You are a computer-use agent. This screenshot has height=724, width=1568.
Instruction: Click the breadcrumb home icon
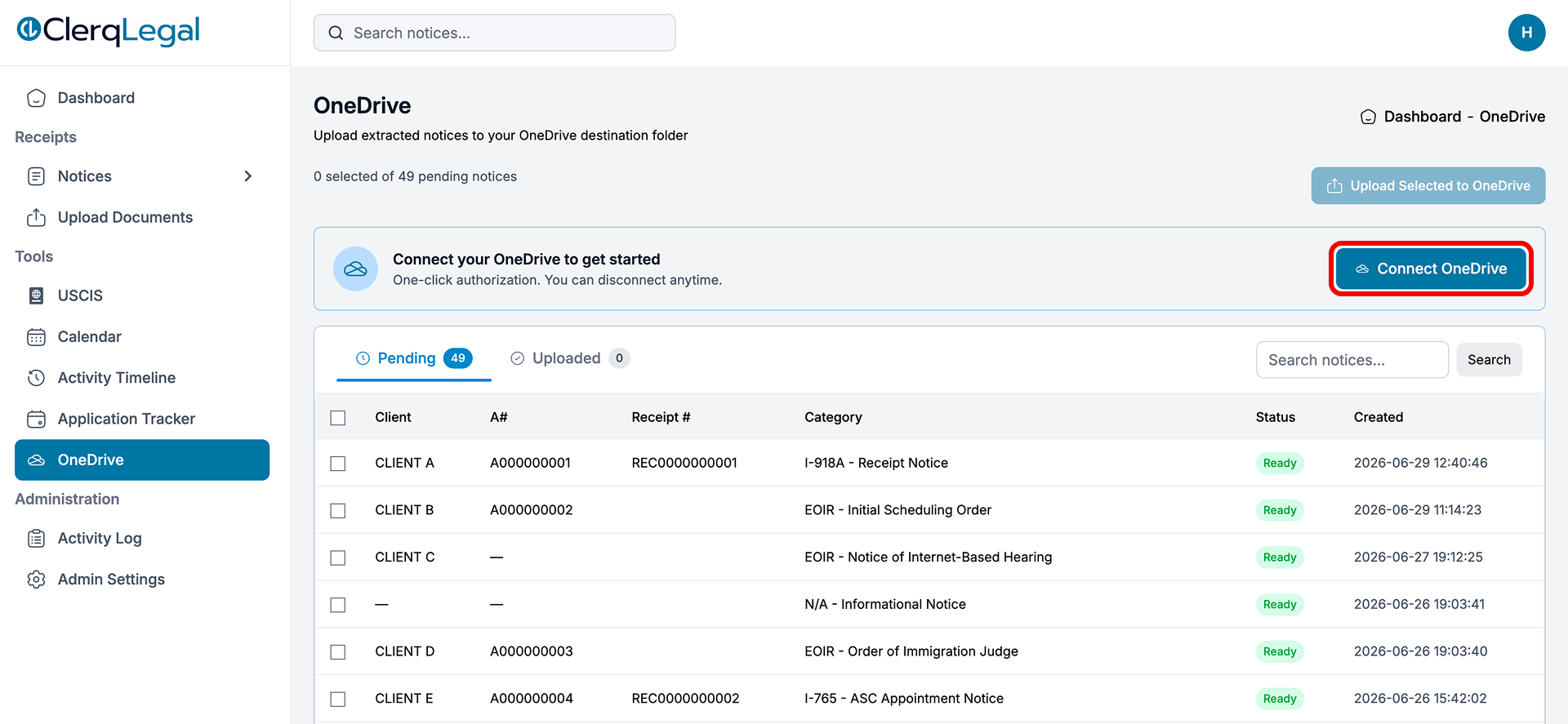[1368, 117]
